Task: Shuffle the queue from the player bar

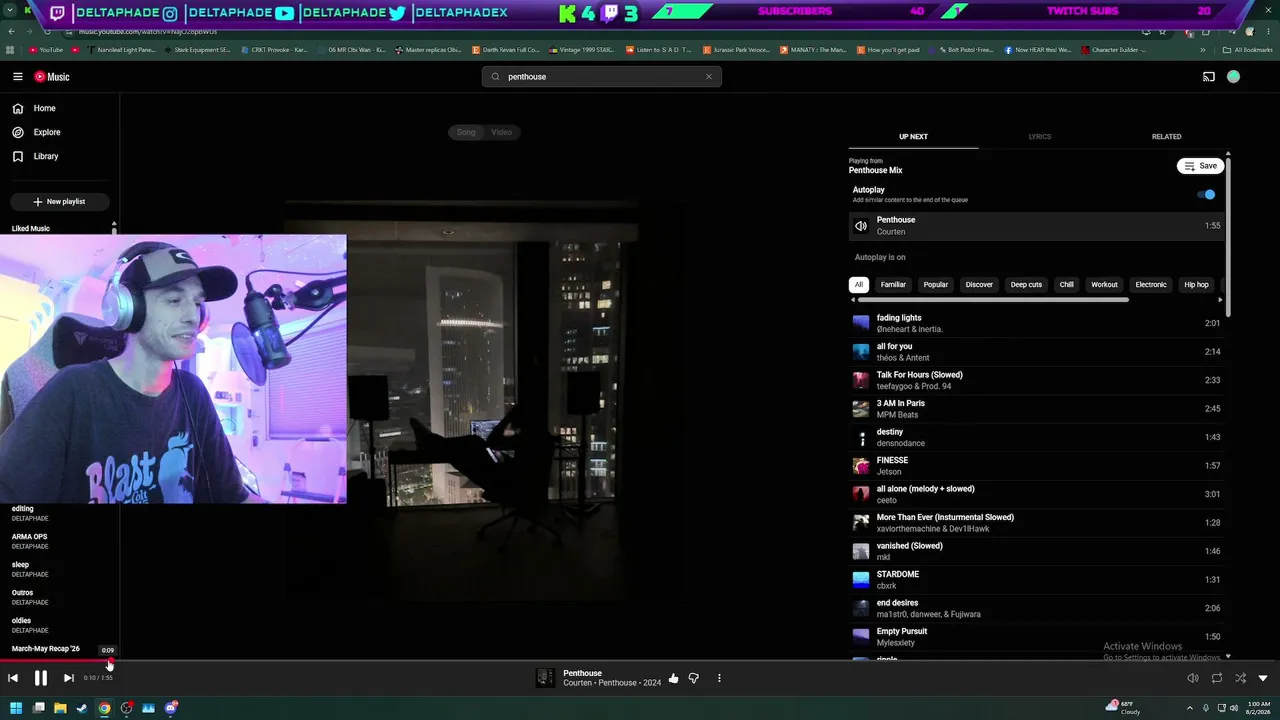Action: coord(1240,678)
